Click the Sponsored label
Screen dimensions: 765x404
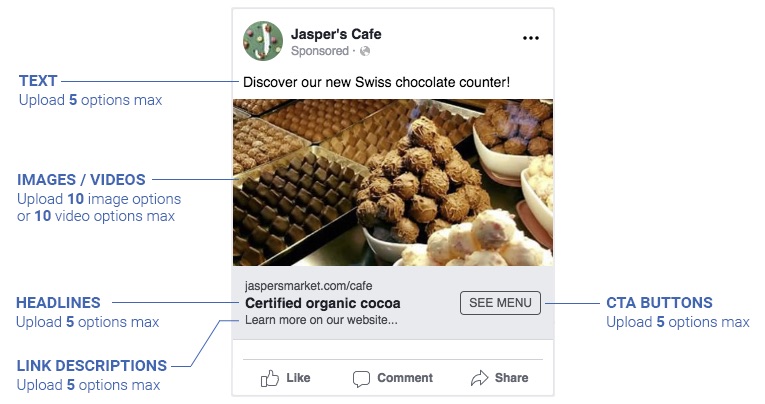coord(319,51)
